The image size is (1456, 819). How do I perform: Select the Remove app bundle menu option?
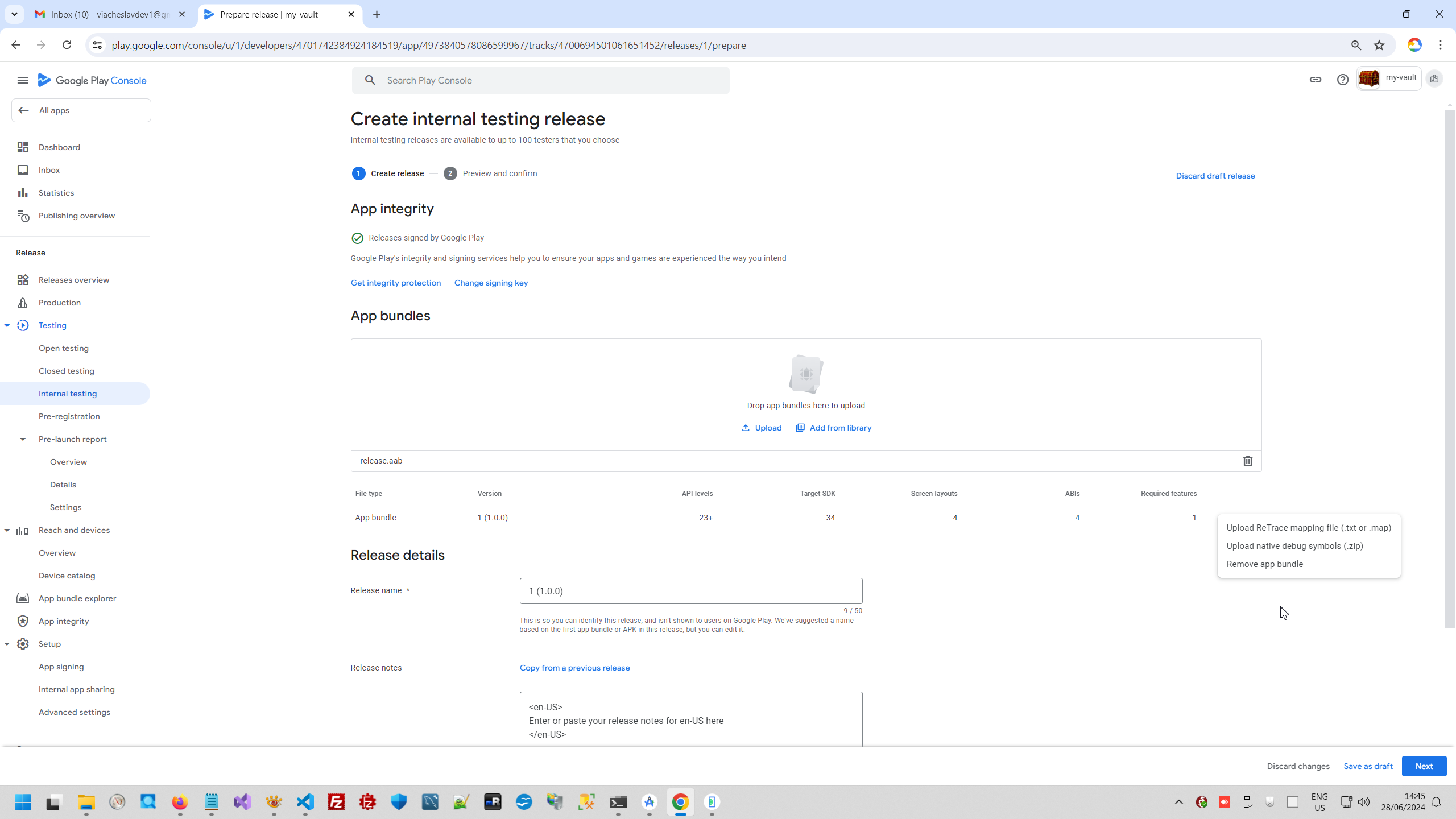pyautogui.click(x=1264, y=564)
